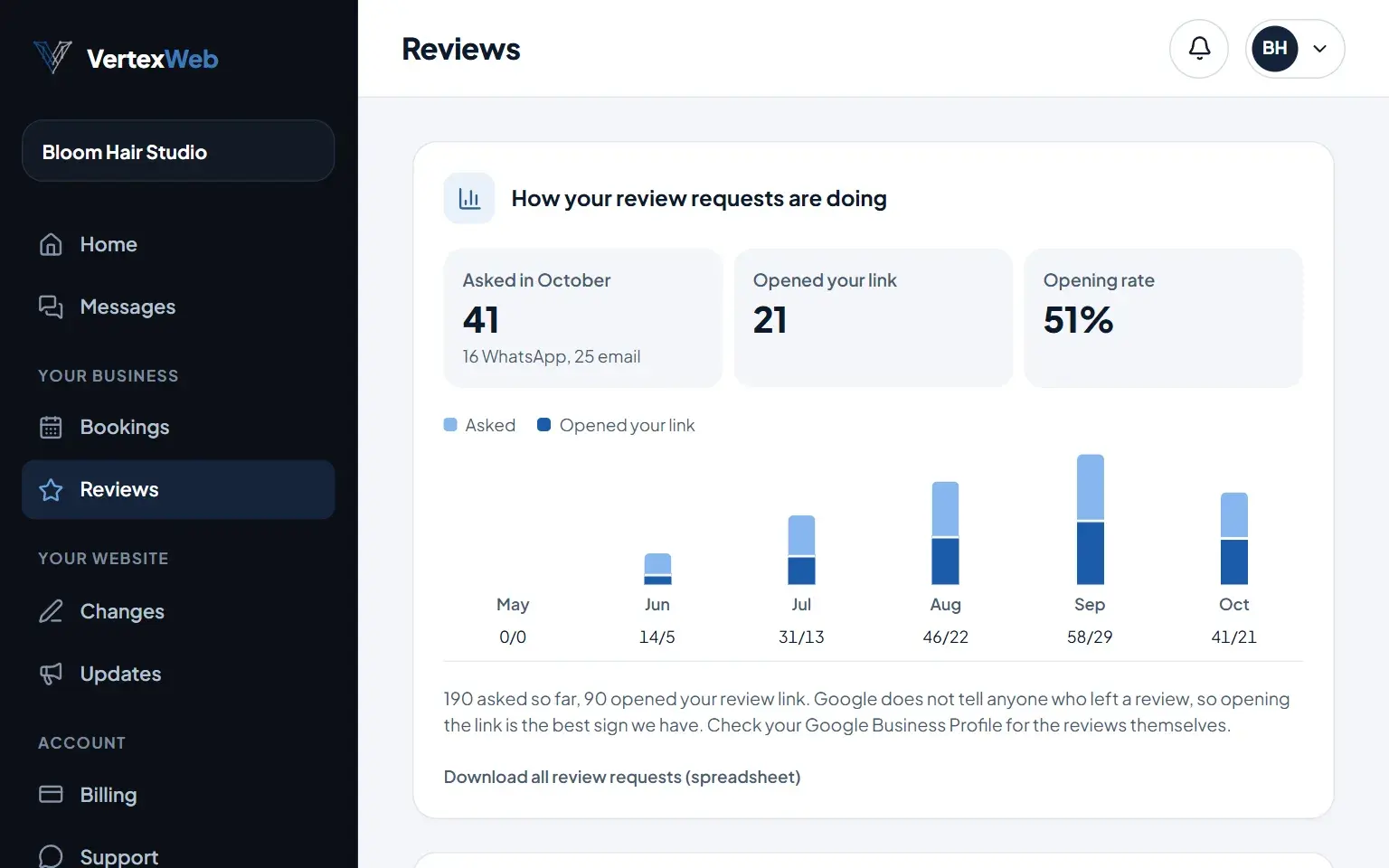Click the VertexWeb logo icon
The height and width of the screenshot is (868, 1389).
[x=52, y=58]
